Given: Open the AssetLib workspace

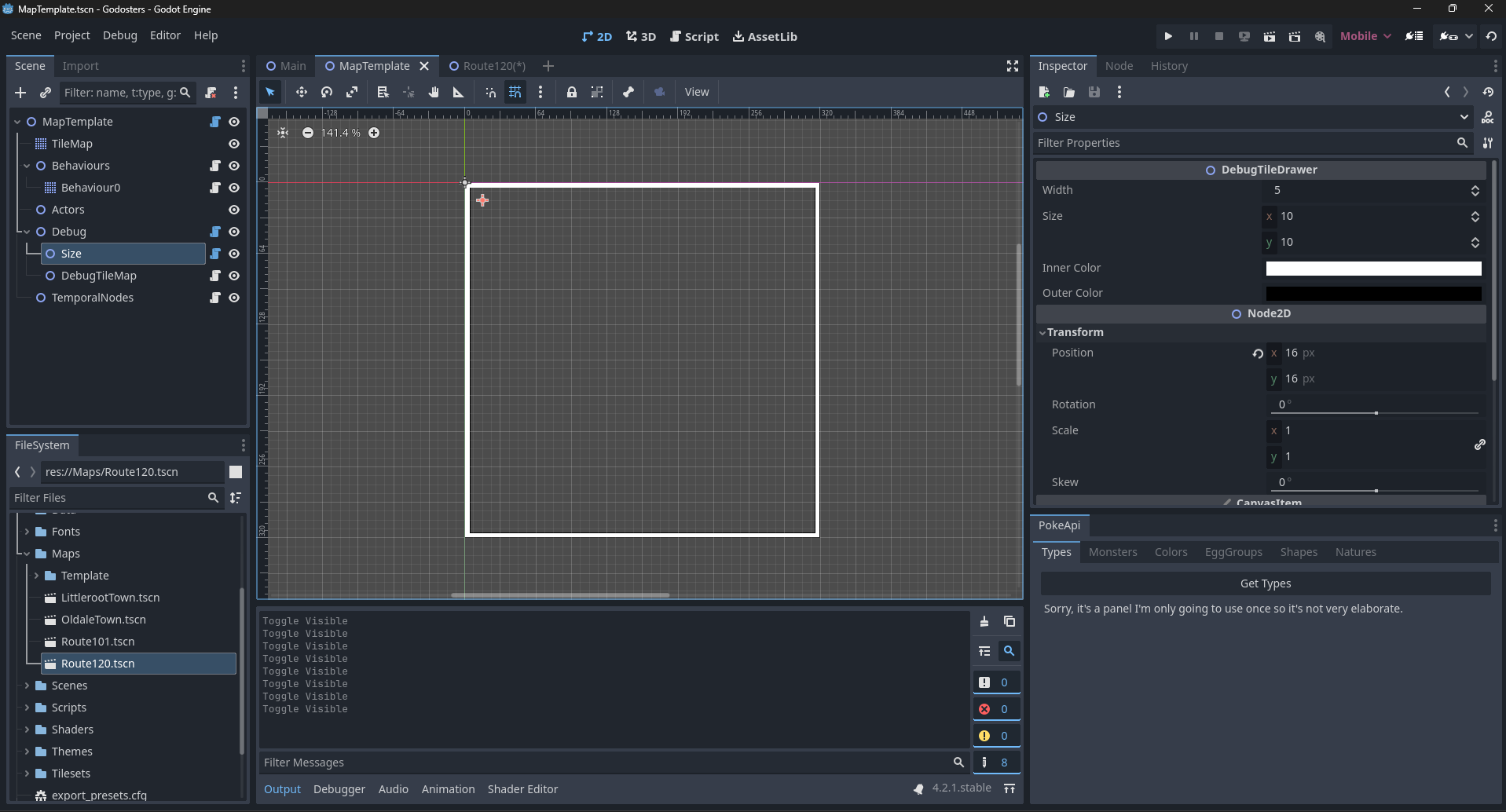Looking at the screenshot, I should click(x=764, y=36).
